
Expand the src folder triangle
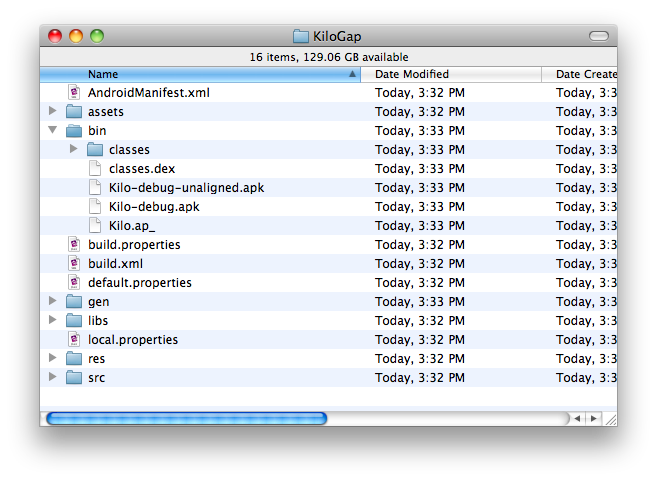click(53, 377)
